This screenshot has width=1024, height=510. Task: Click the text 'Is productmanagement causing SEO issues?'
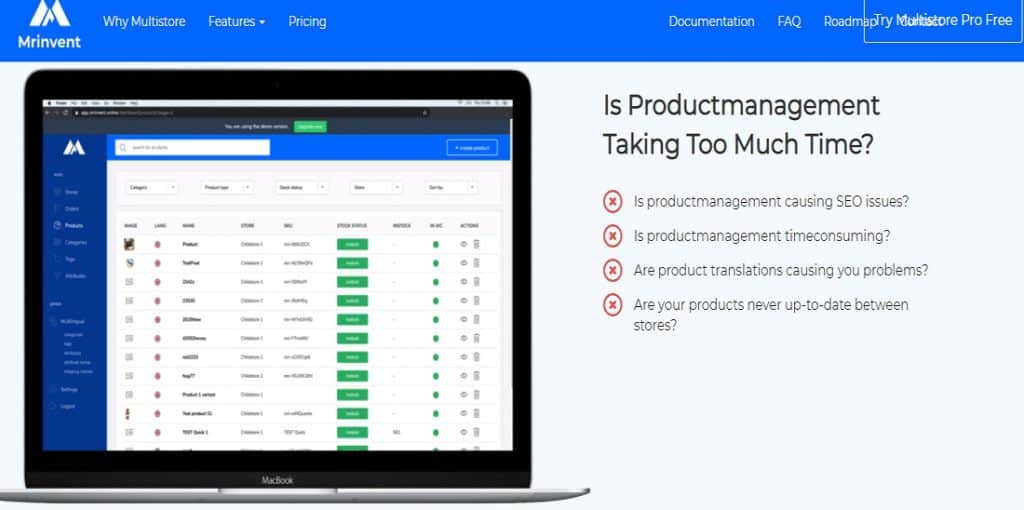tap(771, 201)
